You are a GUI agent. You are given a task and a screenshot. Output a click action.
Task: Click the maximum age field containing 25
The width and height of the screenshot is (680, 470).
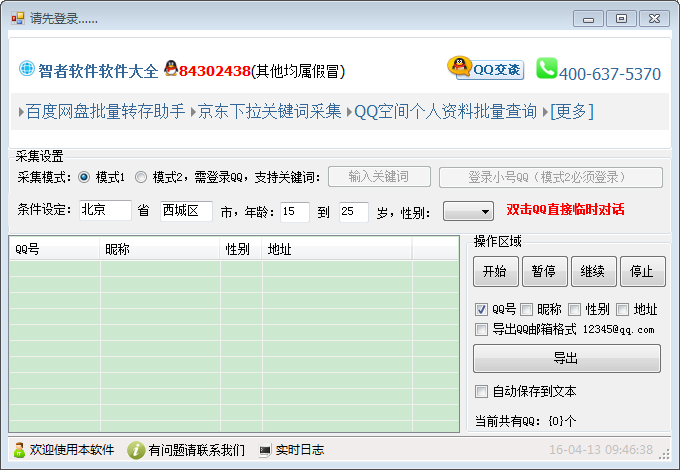pos(353,212)
